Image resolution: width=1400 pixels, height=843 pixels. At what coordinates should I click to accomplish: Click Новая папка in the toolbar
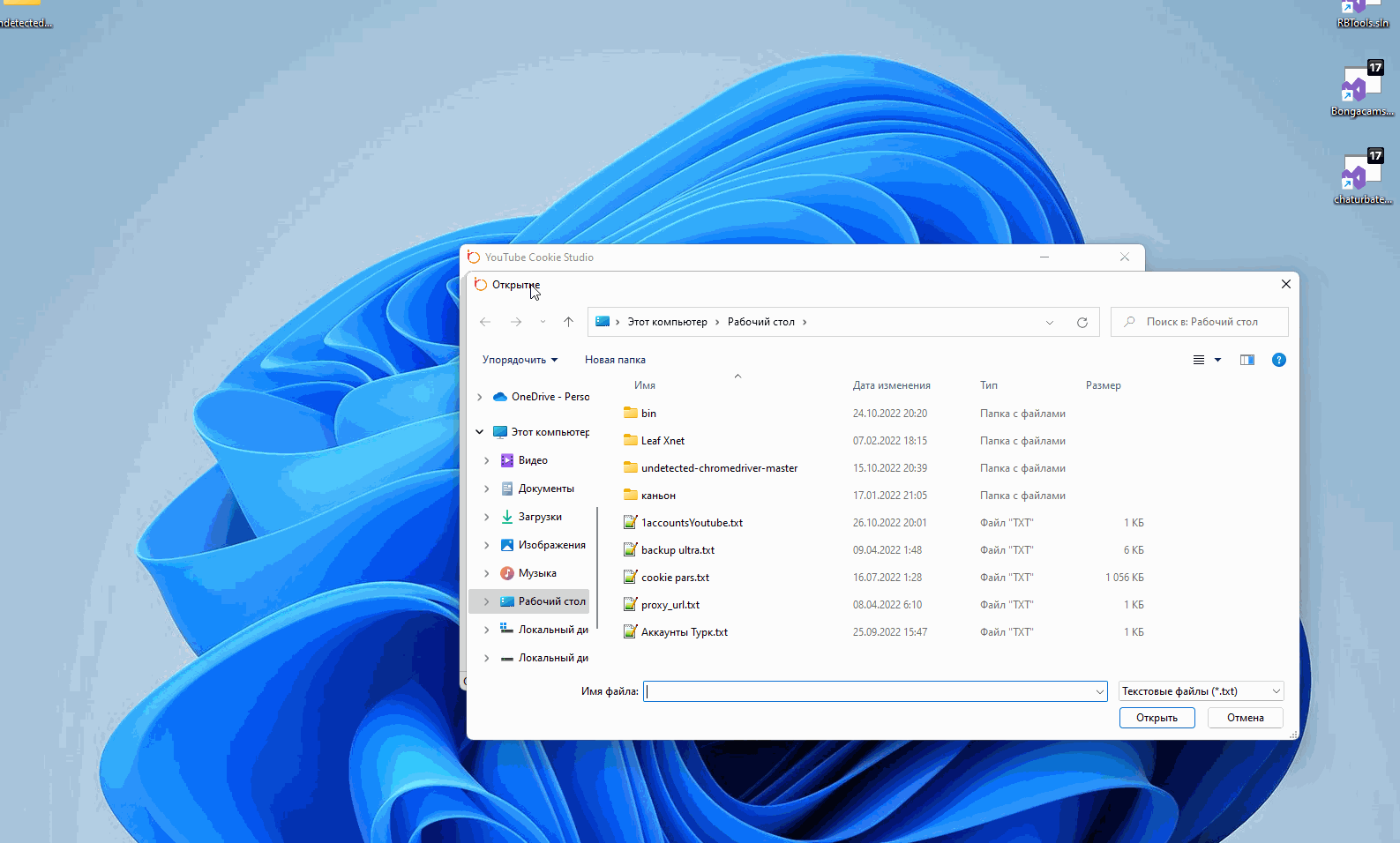[x=615, y=360]
